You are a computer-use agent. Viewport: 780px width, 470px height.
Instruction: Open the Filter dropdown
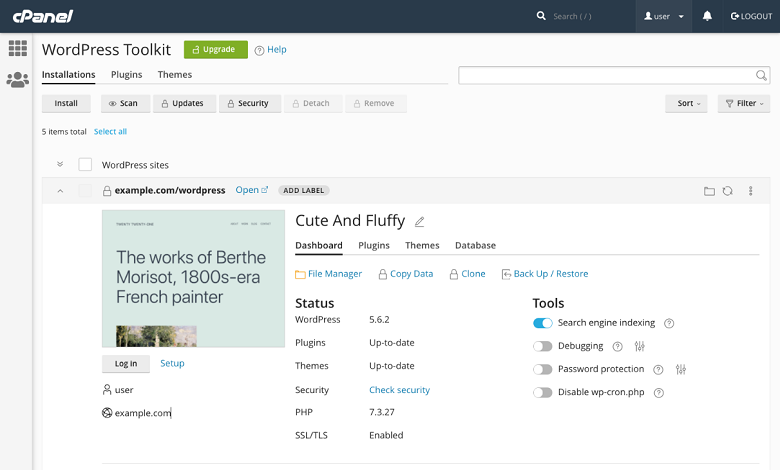point(744,103)
